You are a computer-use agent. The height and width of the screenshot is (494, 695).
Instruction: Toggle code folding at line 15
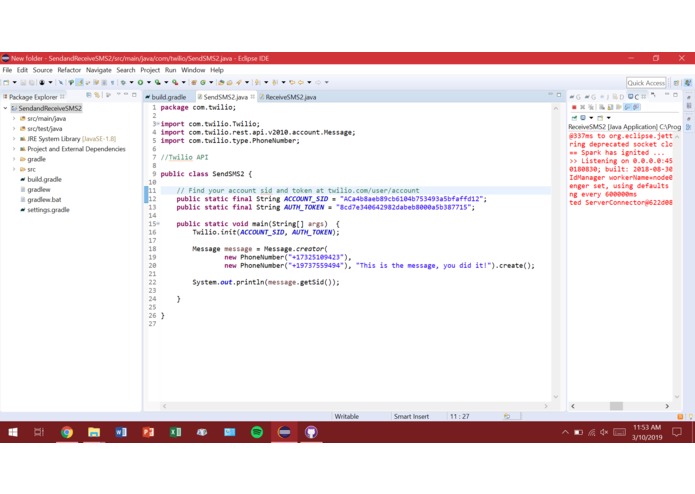coord(158,224)
